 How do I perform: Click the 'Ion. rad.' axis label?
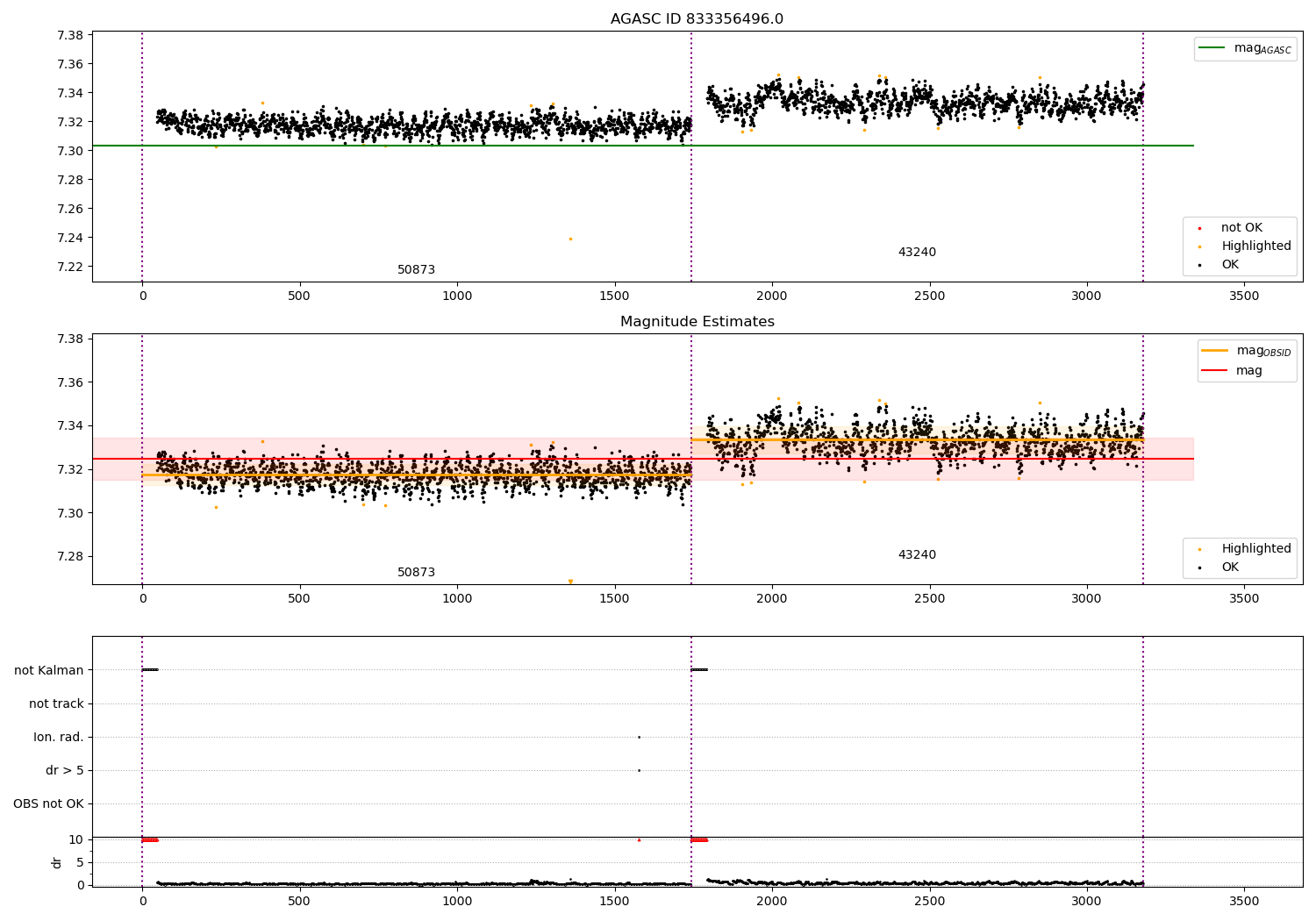59,737
